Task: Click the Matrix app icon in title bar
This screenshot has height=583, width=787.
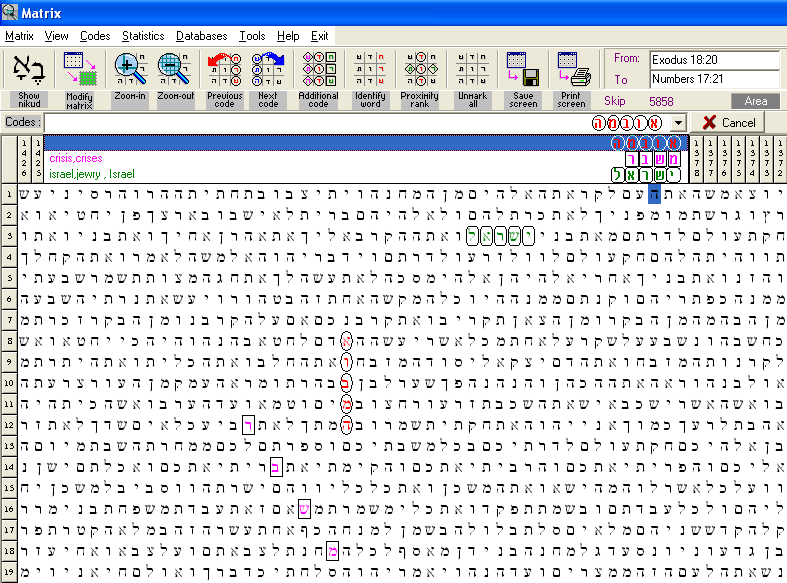Action: pos(10,12)
